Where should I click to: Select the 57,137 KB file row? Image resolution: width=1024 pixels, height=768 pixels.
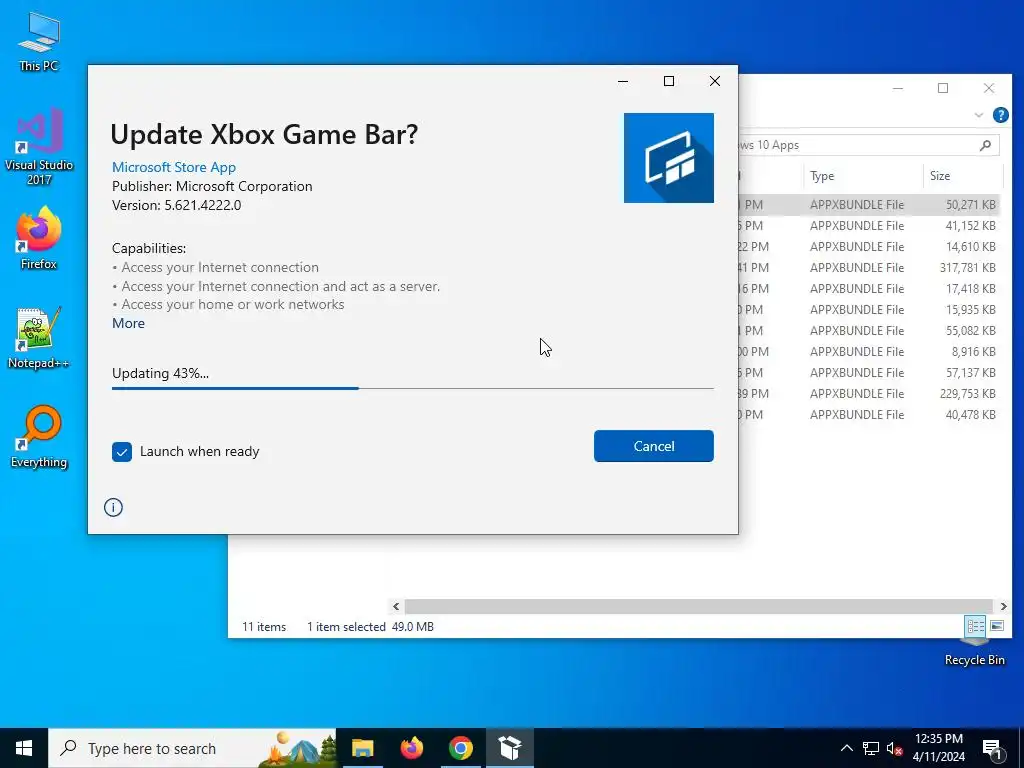pyautogui.click(x=869, y=372)
